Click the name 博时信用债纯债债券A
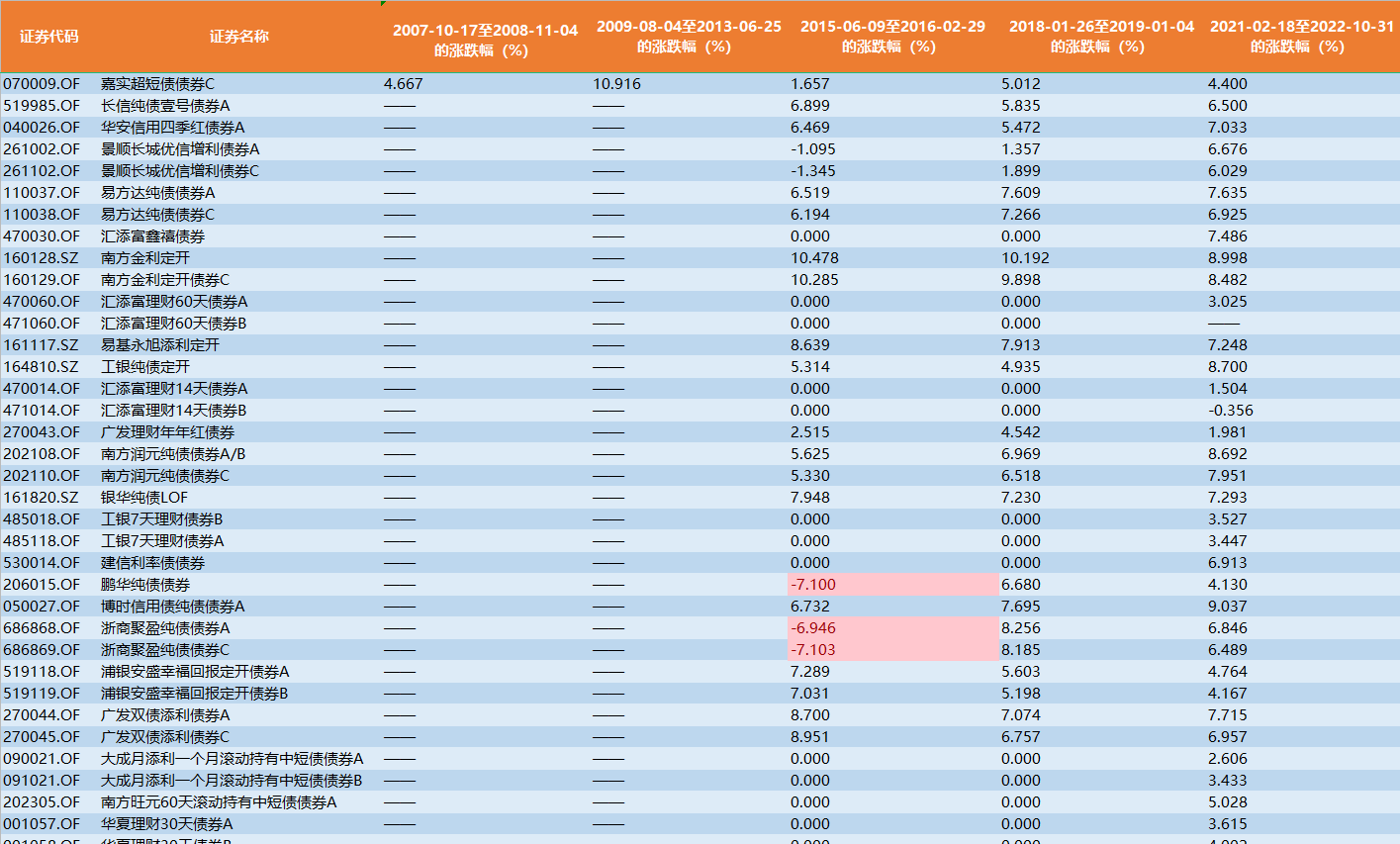Screen dimensions: 1400x844 click(172, 607)
